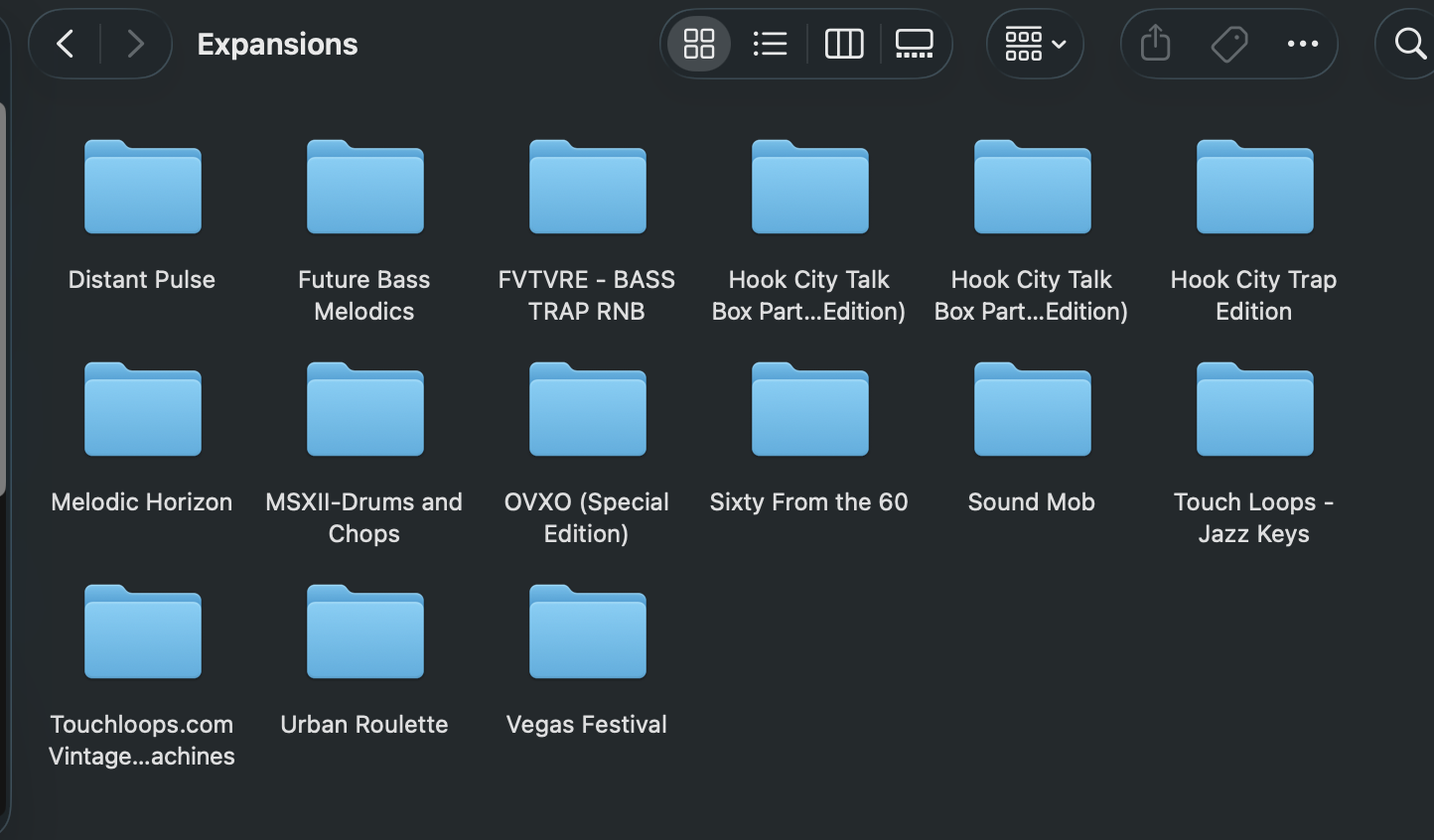The height and width of the screenshot is (840, 1434).
Task: Select the MSXII-Drums and Chops folder icon
Action: tap(365, 409)
